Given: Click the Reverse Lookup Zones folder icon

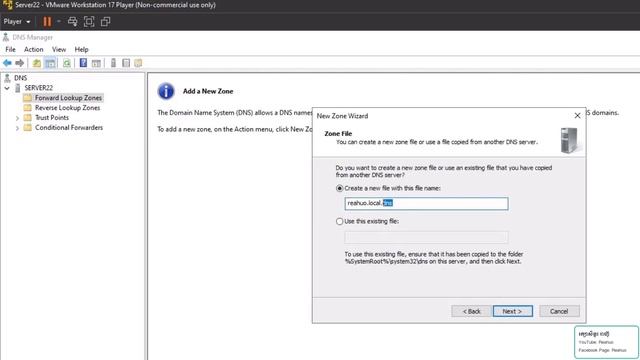Looking at the screenshot, I should pyautogui.click(x=27, y=108).
